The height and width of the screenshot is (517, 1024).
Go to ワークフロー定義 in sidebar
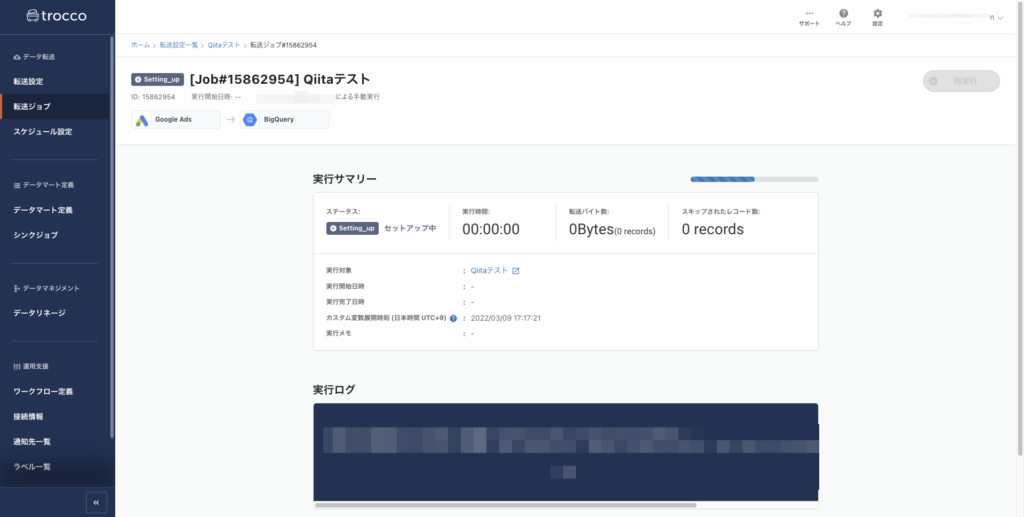[x=42, y=391]
